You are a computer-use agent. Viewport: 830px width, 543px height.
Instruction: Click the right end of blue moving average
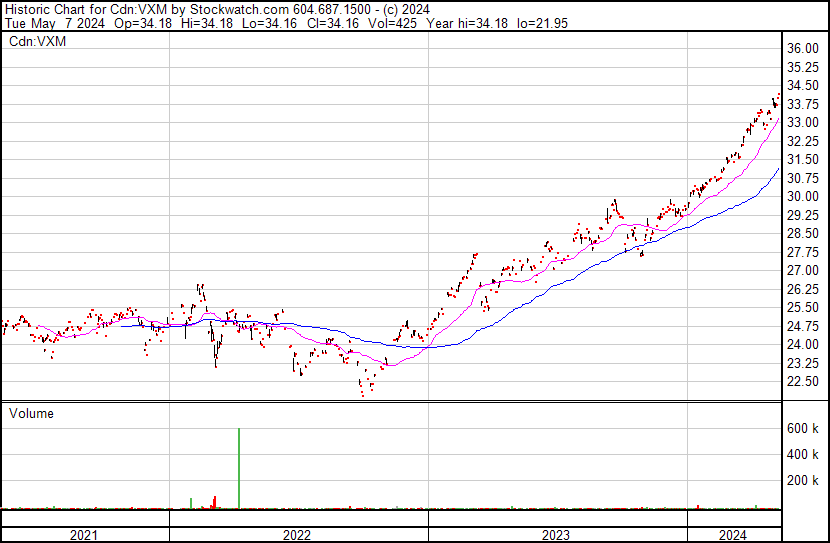[x=778, y=170]
